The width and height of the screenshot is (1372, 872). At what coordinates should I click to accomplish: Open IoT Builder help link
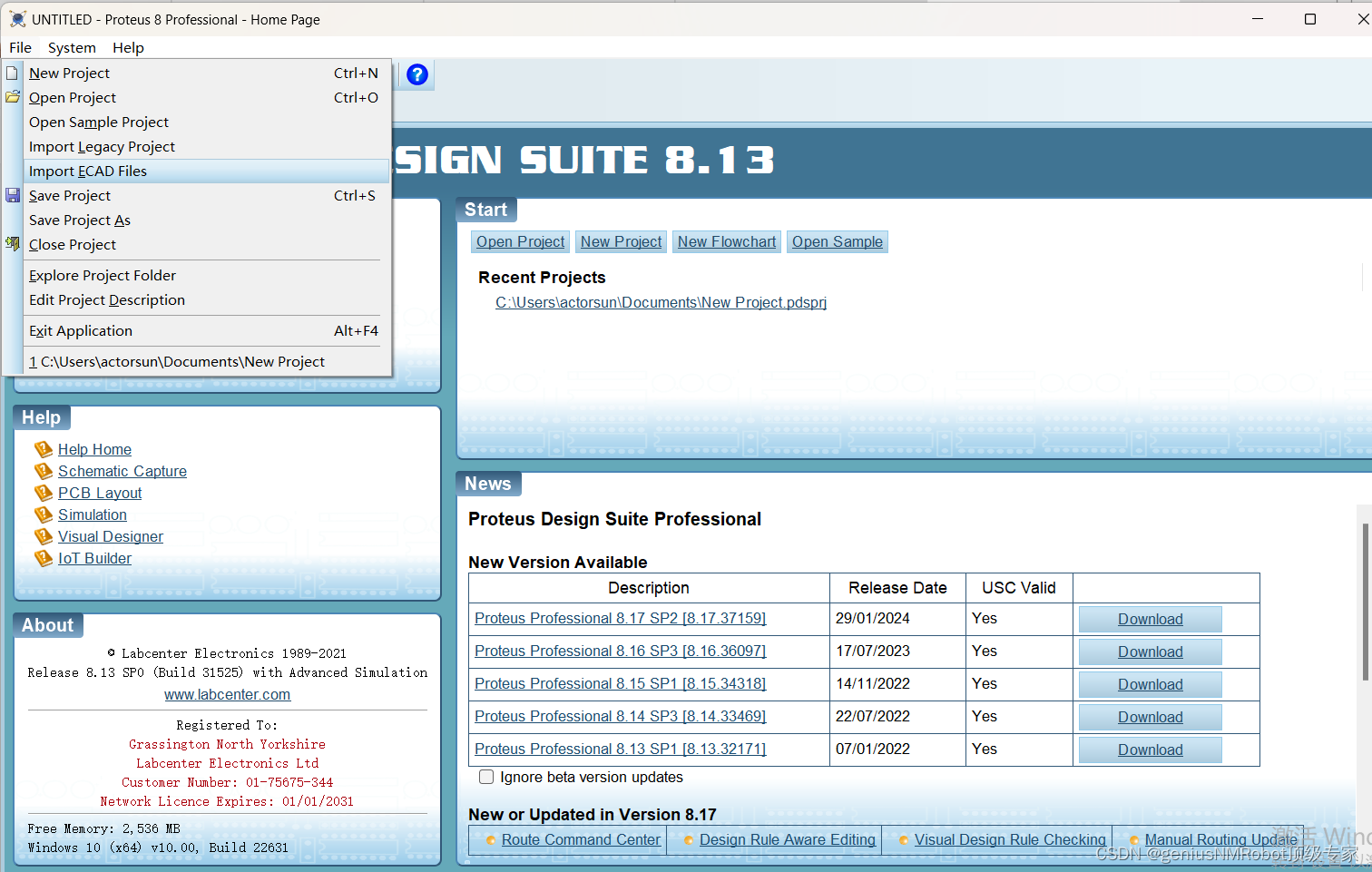tap(94, 558)
